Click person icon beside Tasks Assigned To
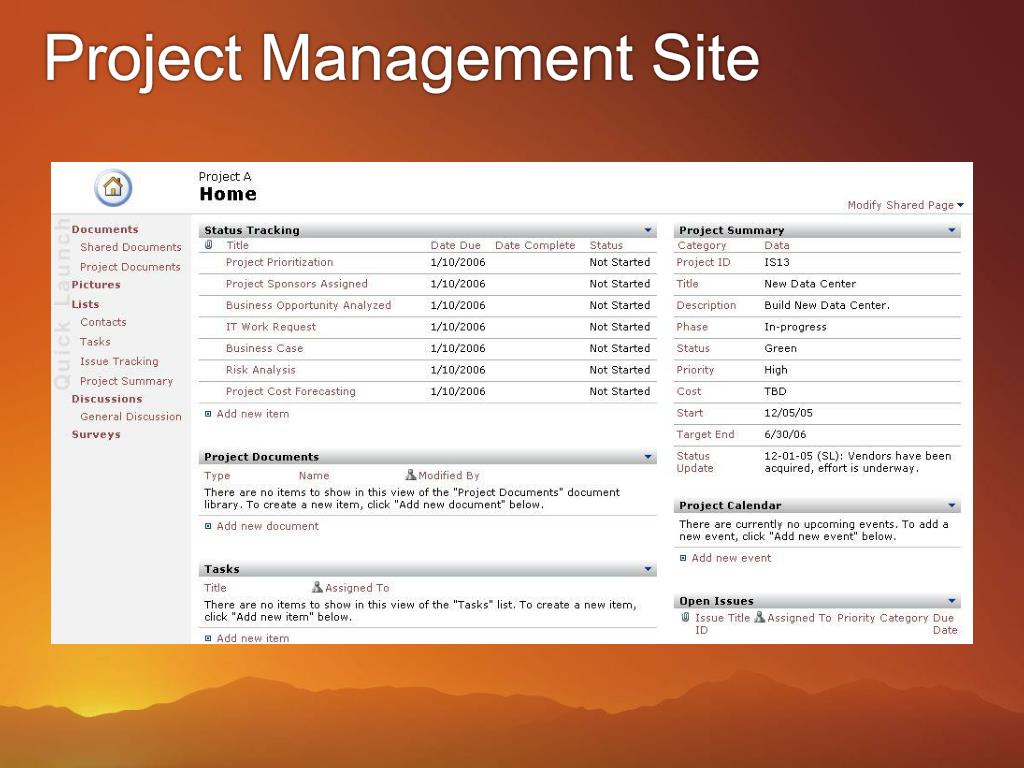This screenshot has width=1024, height=768. [317, 587]
